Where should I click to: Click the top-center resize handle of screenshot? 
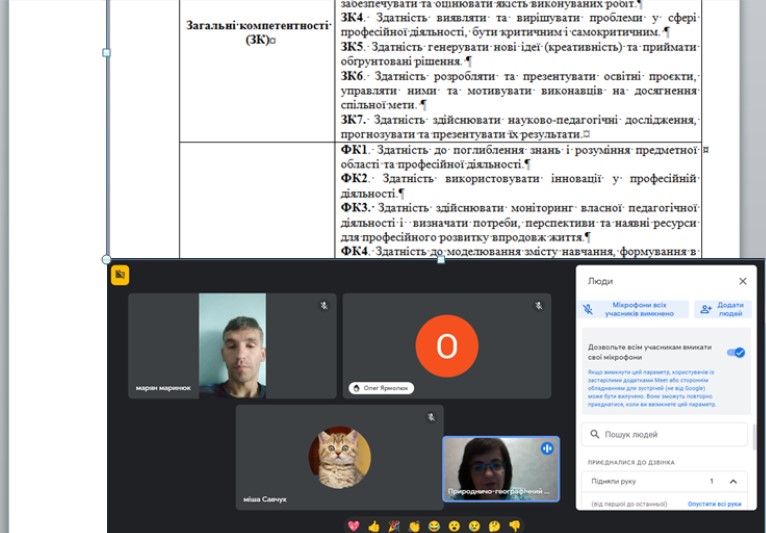(x=441, y=260)
